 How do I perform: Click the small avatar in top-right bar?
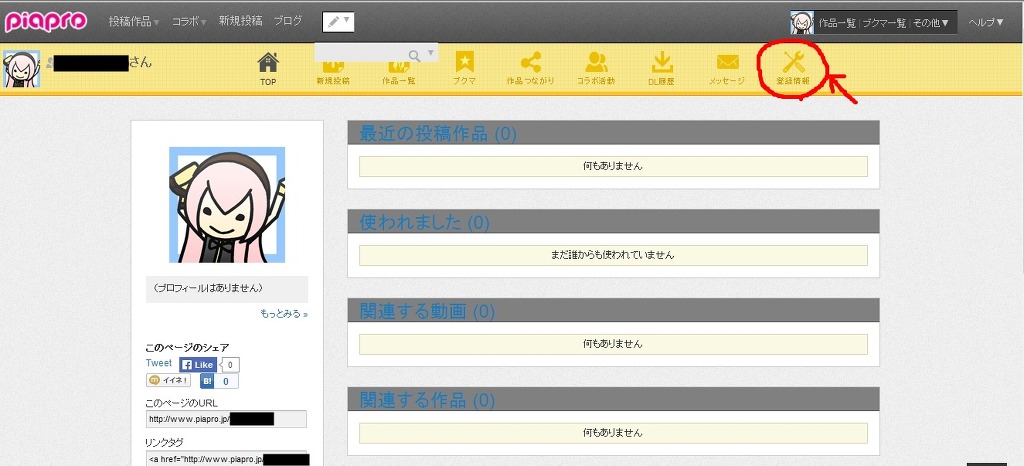[x=802, y=22]
